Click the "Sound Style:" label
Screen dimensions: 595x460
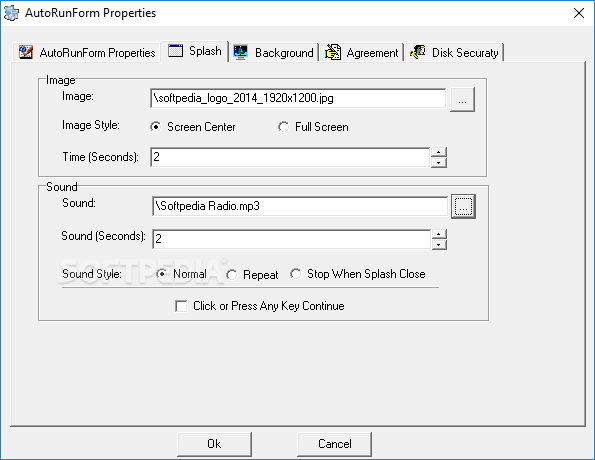coord(92,274)
